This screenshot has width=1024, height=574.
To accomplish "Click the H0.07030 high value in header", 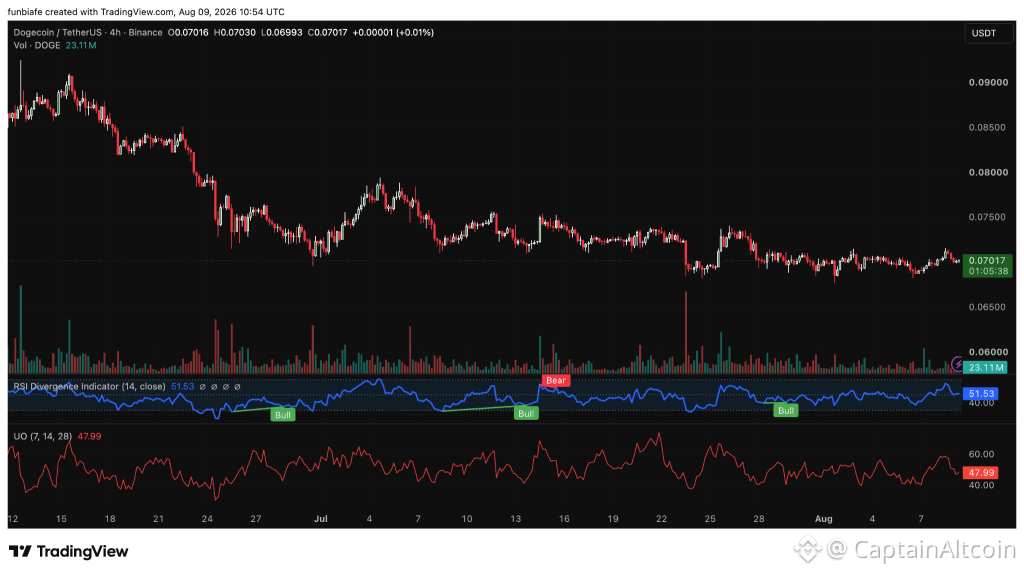I will pyautogui.click(x=235, y=33).
